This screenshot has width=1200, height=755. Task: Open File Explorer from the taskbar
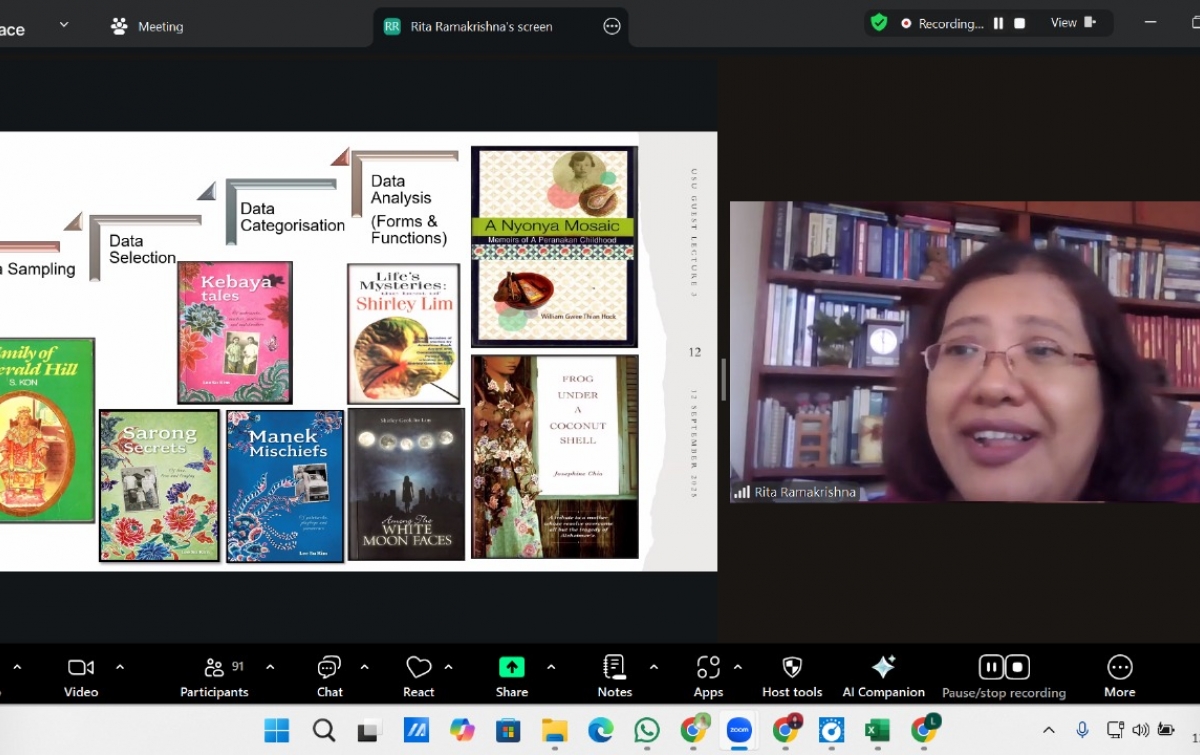[554, 730]
